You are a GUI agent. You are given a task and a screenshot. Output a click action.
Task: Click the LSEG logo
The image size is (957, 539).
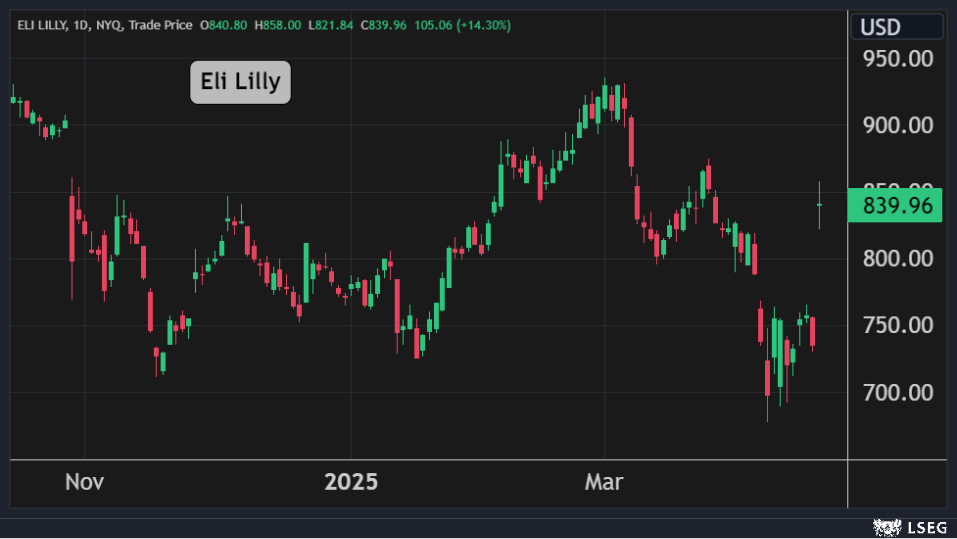click(x=910, y=527)
